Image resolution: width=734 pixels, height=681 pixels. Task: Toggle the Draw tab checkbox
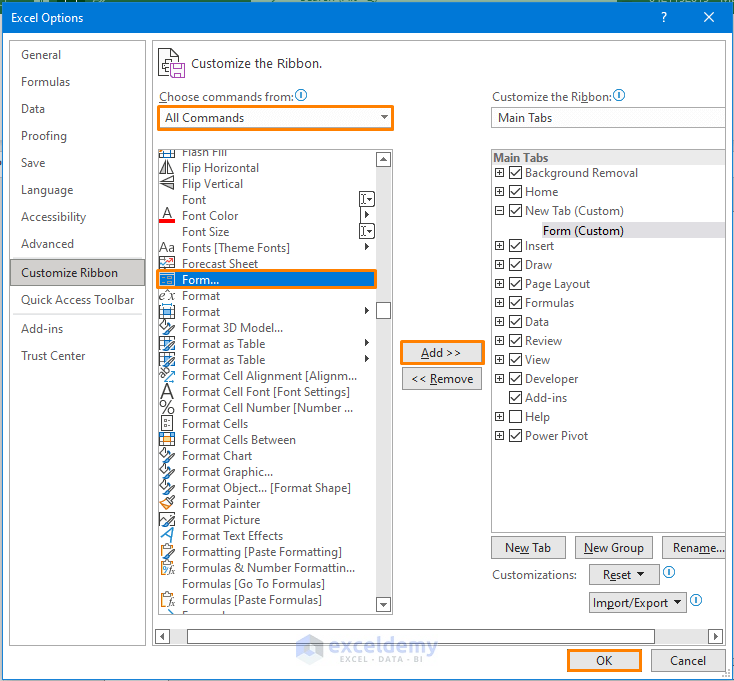coord(515,264)
